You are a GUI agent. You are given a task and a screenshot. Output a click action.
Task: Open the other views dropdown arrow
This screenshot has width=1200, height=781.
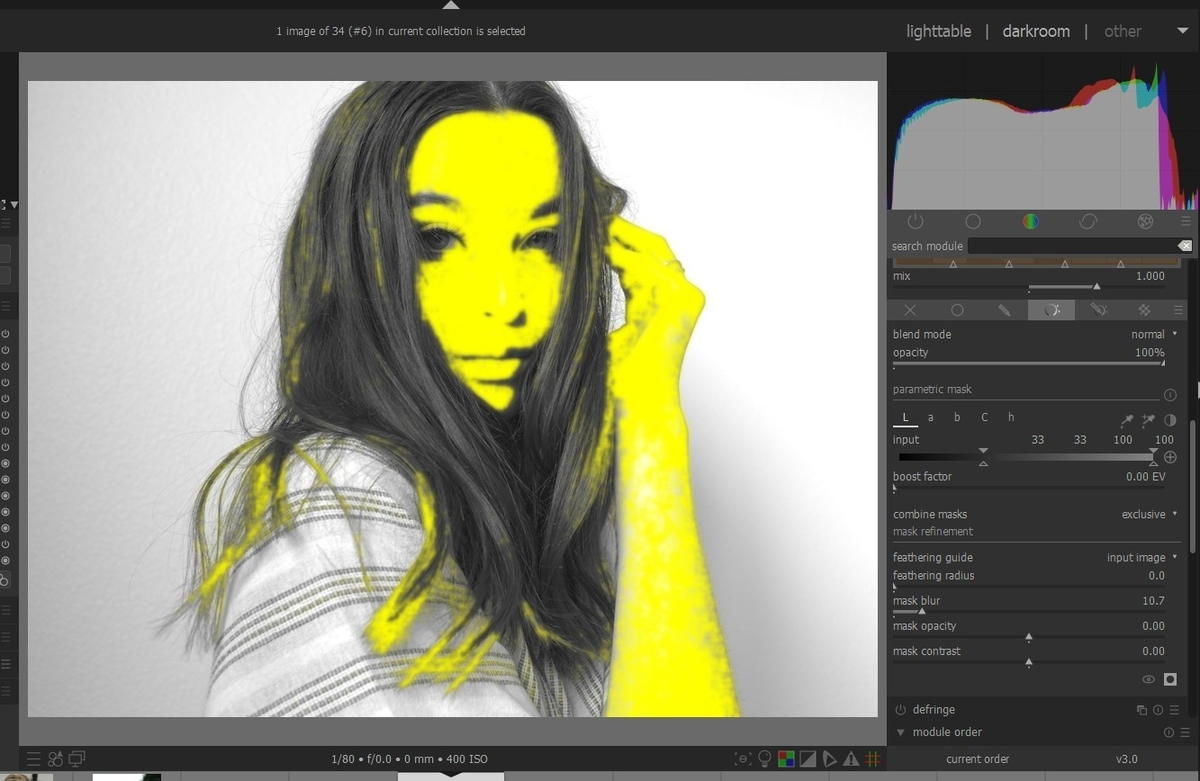(x=1182, y=31)
